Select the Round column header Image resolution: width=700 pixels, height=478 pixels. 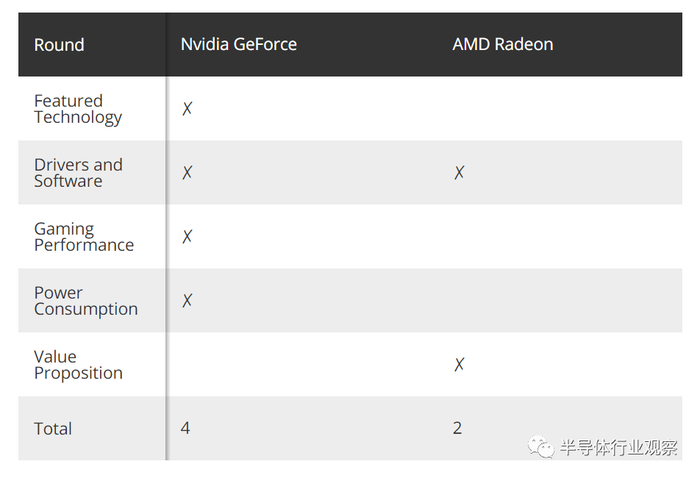(x=59, y=44)
